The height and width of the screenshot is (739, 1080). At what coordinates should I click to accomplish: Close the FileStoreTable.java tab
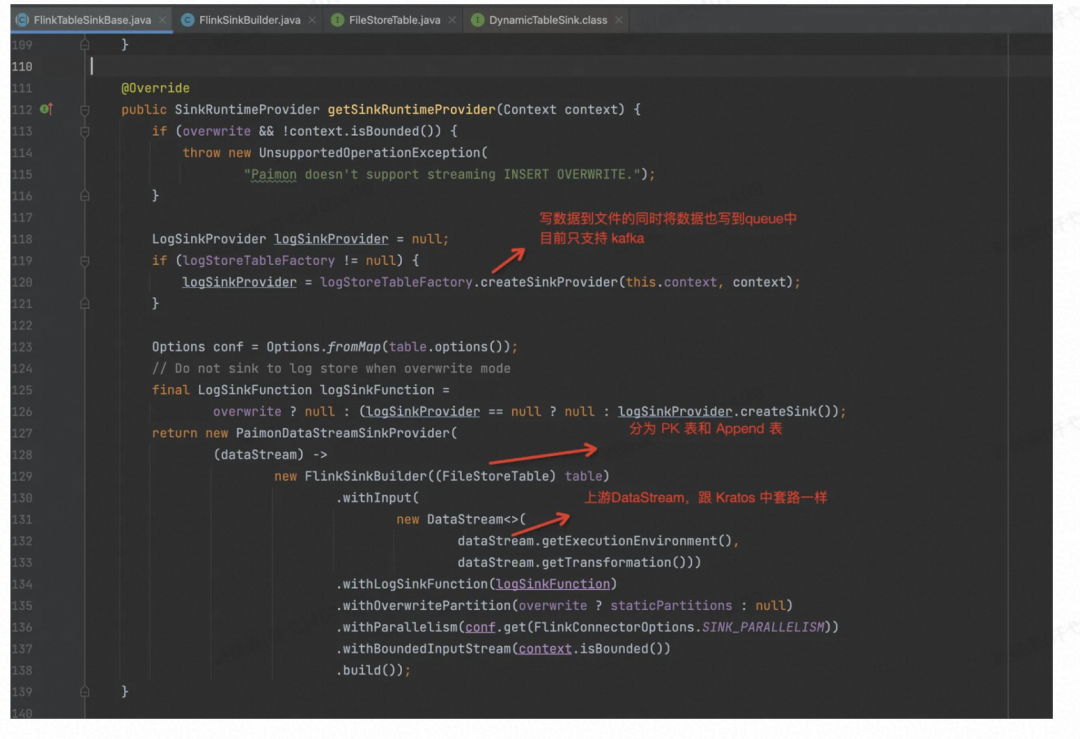coord(452,20)
